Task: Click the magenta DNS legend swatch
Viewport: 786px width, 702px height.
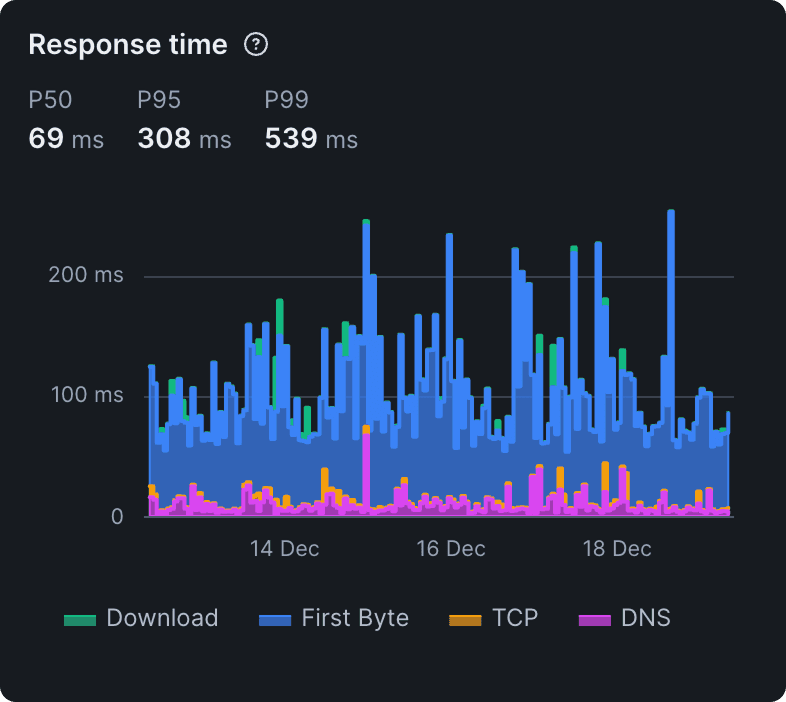Action: pos(595,620)
